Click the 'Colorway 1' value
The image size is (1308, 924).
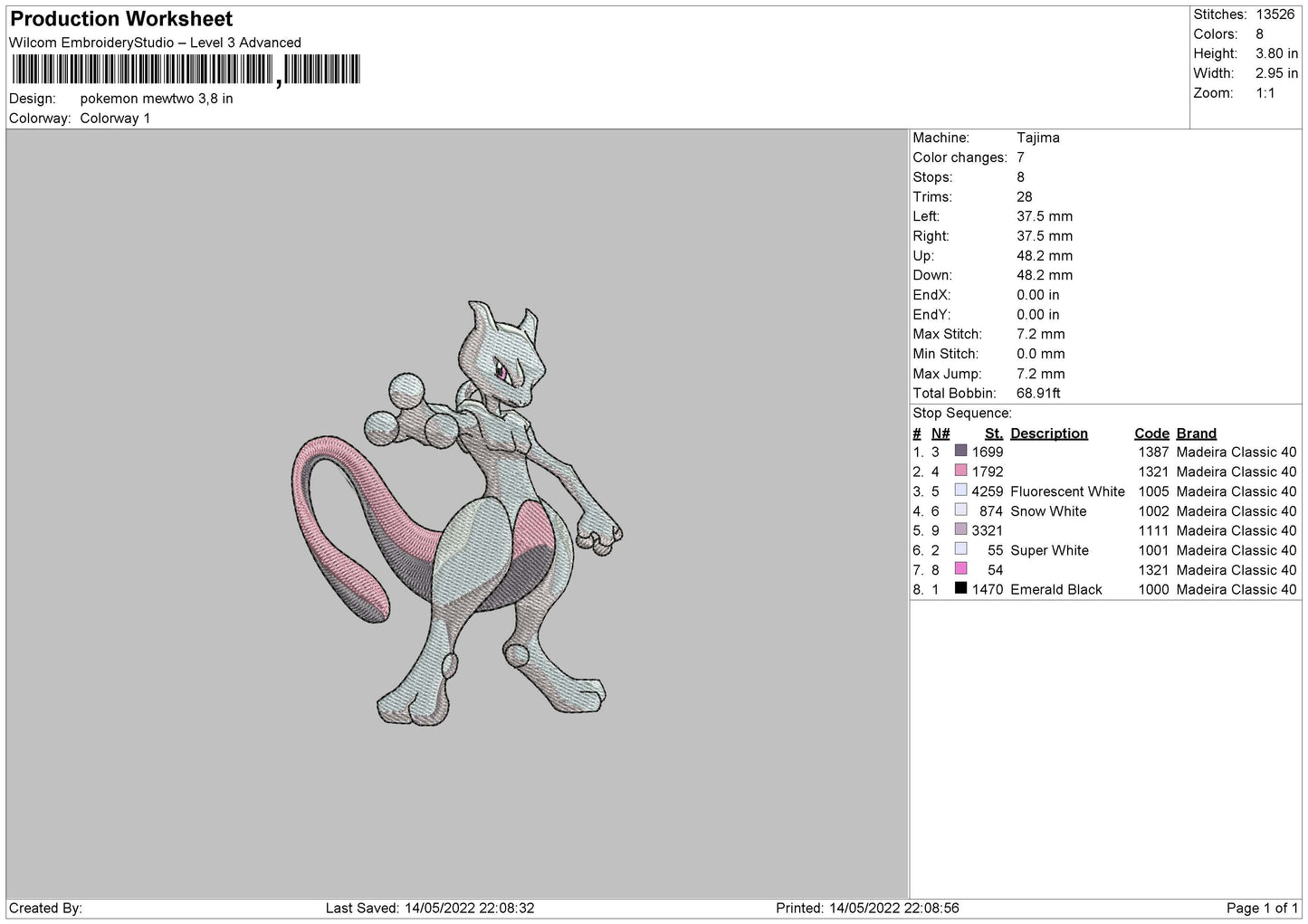click(115, 119)
